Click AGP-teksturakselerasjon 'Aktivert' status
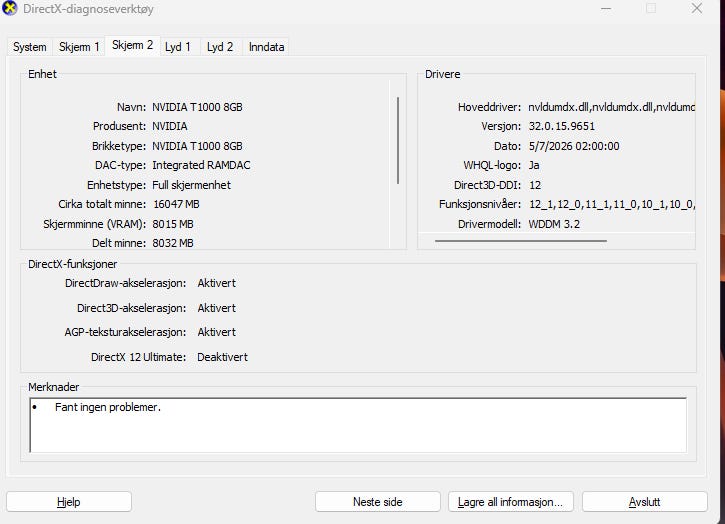Image resolution: width=725 pixels, height=524 pixels. click(x=216, y=332)
